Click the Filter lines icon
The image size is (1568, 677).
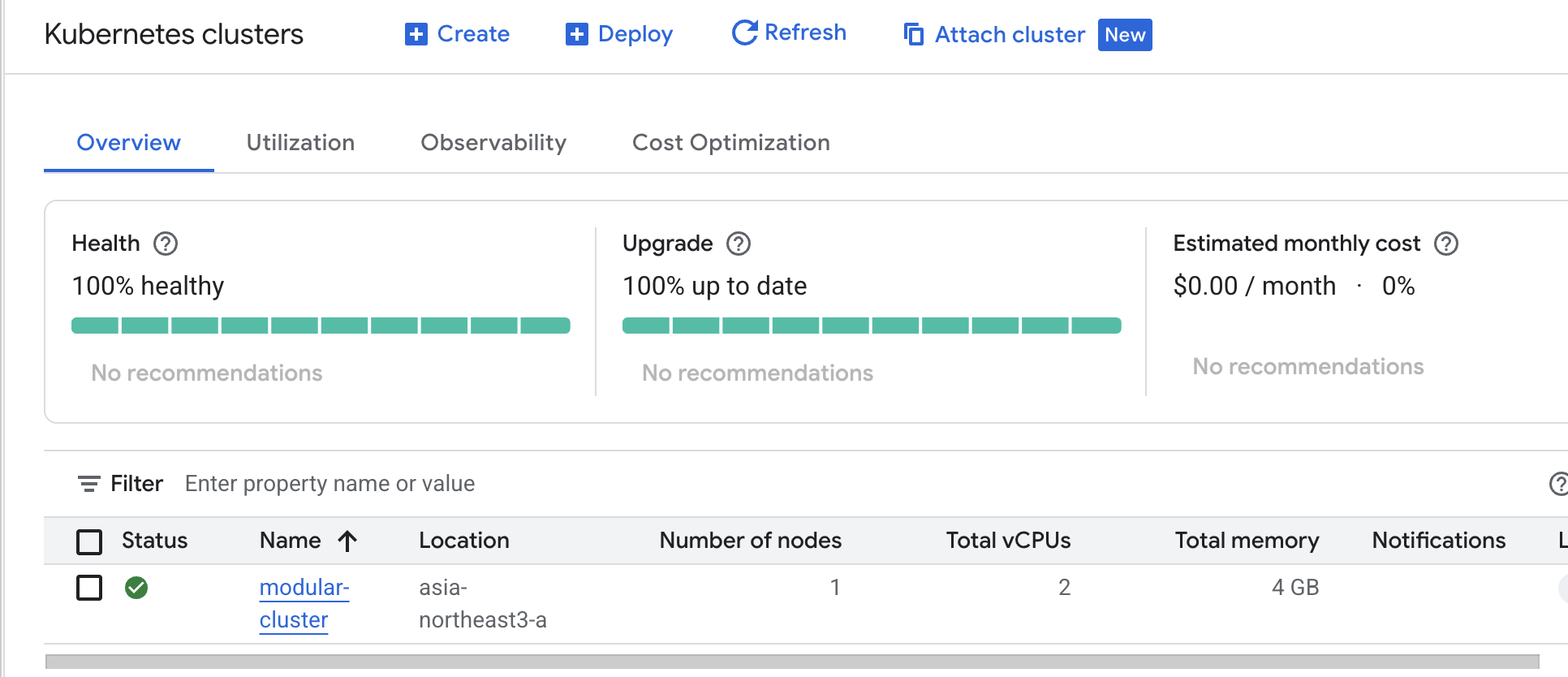88,484
